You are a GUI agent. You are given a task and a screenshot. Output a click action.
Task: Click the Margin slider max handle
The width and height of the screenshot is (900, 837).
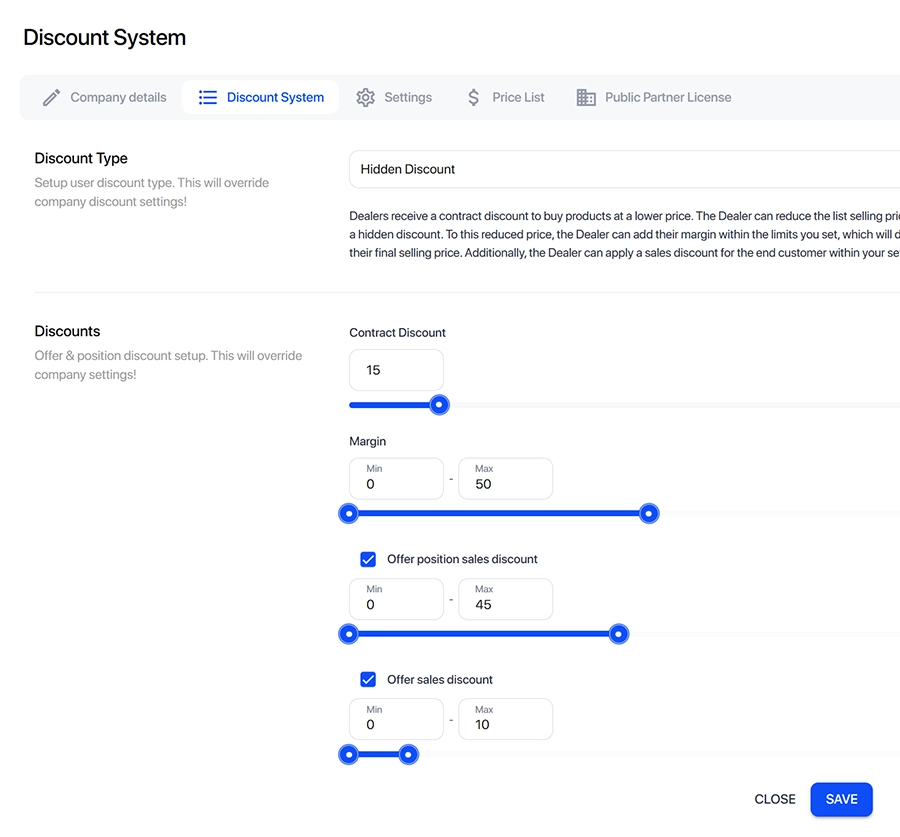click(649, 514)
